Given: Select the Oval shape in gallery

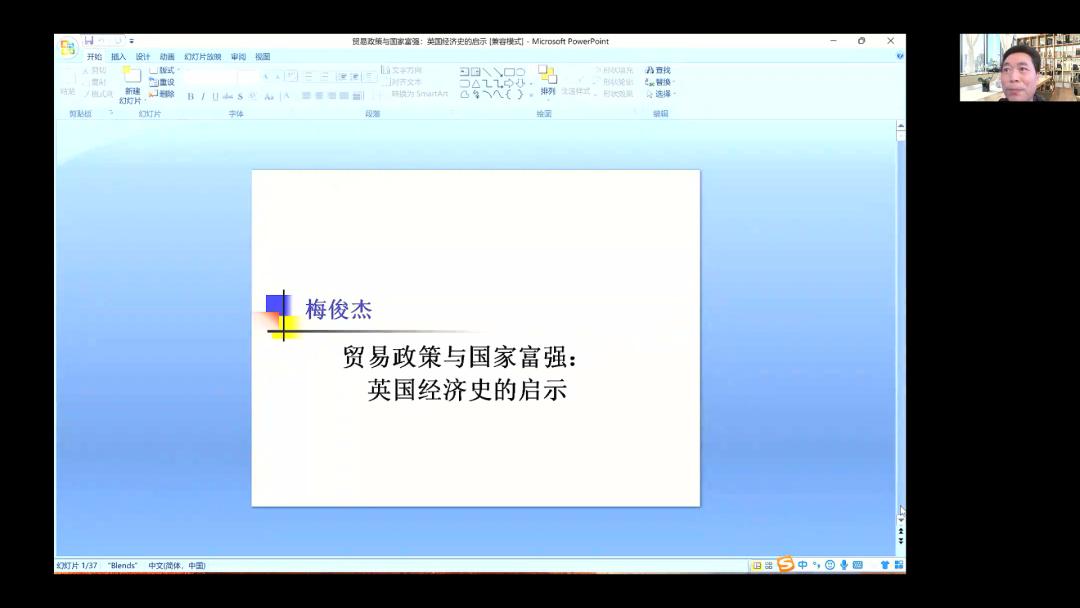Looking at the screenshot, I should 520,72.
